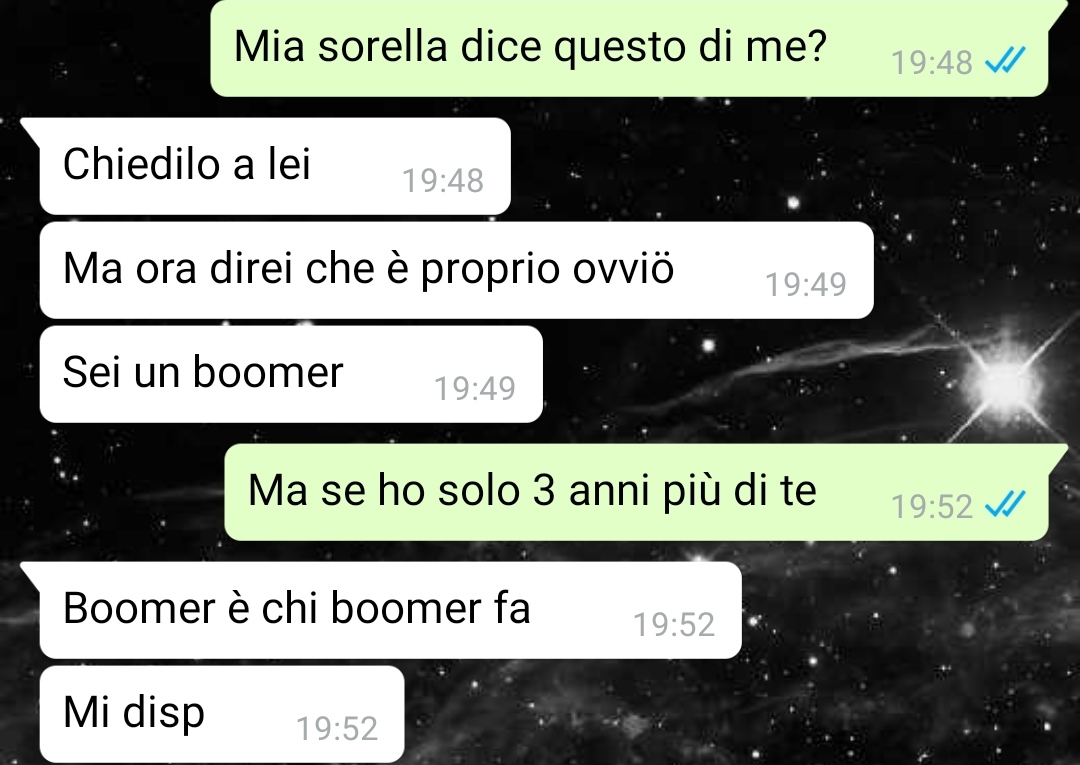Tap message 'Ma se ho solo 3 anni più di te'
Image resolution: width=1080 pixels, height=765 pixels.
pos(636,492)
